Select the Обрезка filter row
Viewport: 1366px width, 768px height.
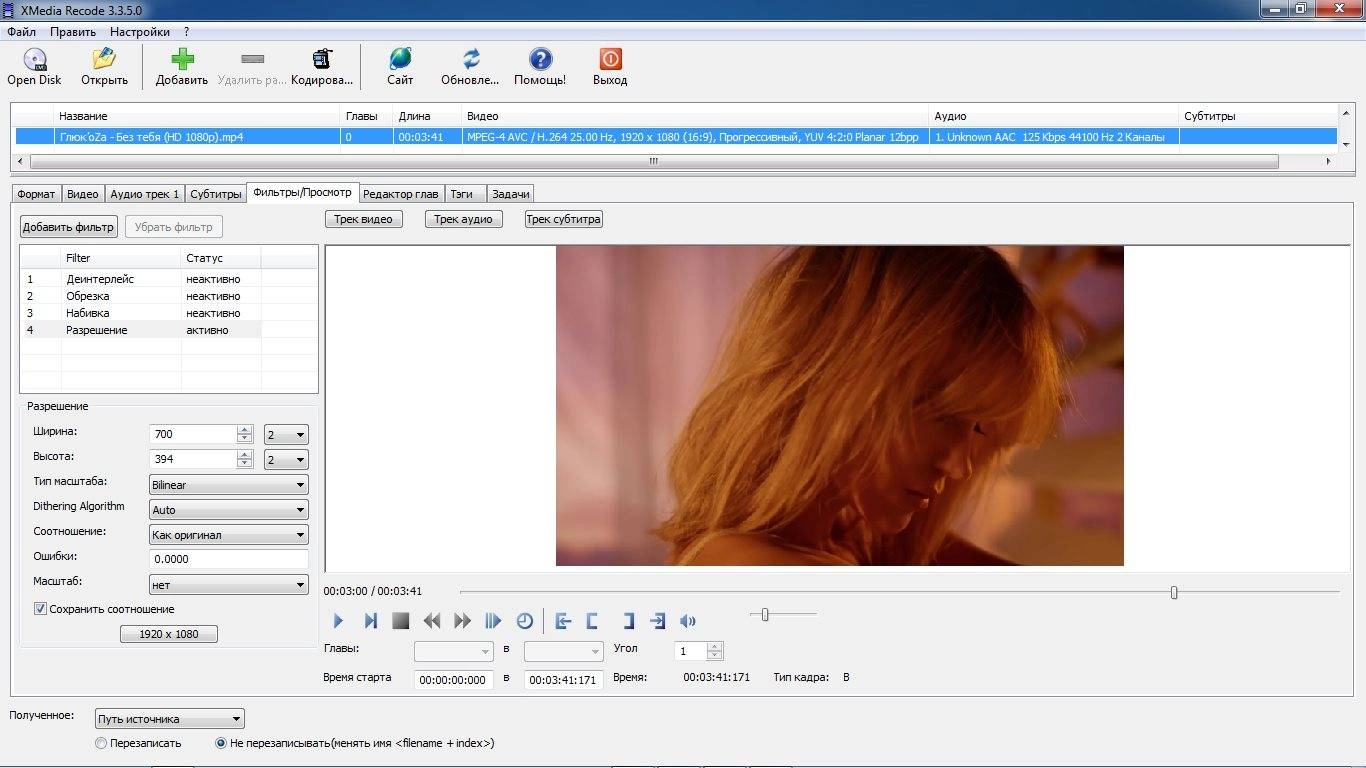coord(140,296)
